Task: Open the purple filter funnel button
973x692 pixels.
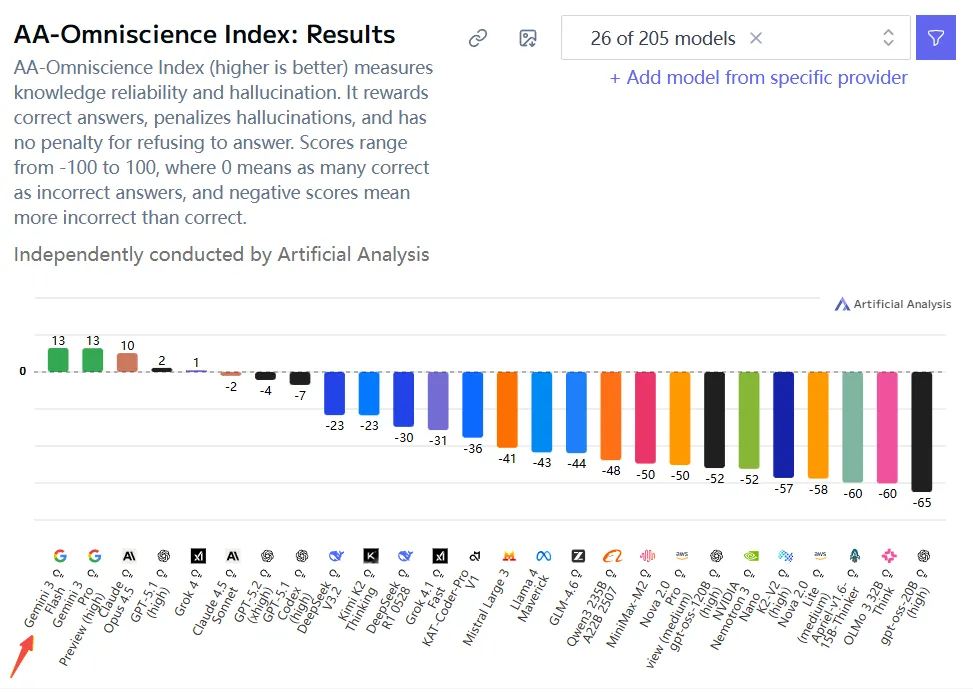Action: (x=935, y=38)
